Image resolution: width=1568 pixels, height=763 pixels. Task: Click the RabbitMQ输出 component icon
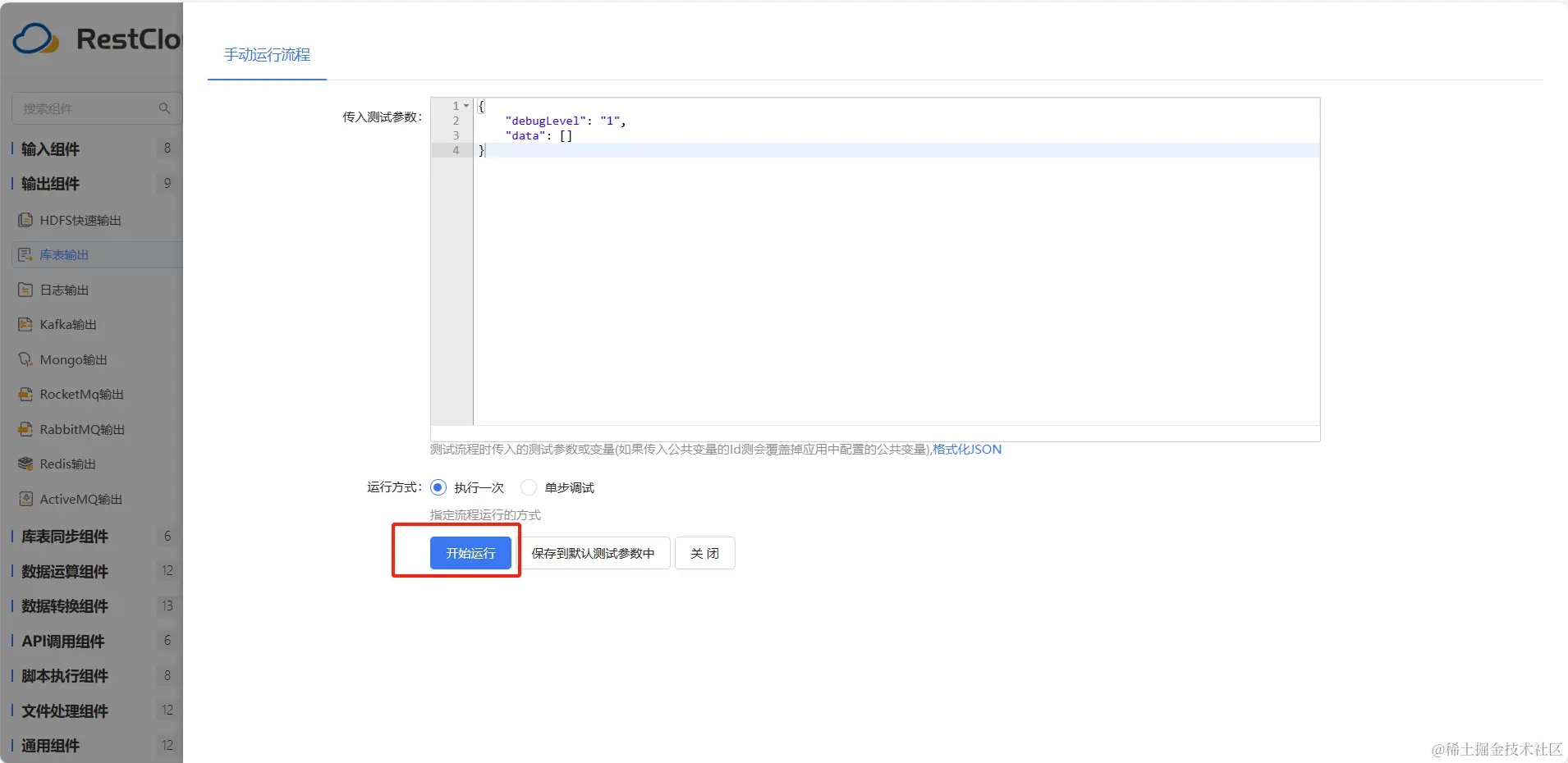[x=25, y=429]
